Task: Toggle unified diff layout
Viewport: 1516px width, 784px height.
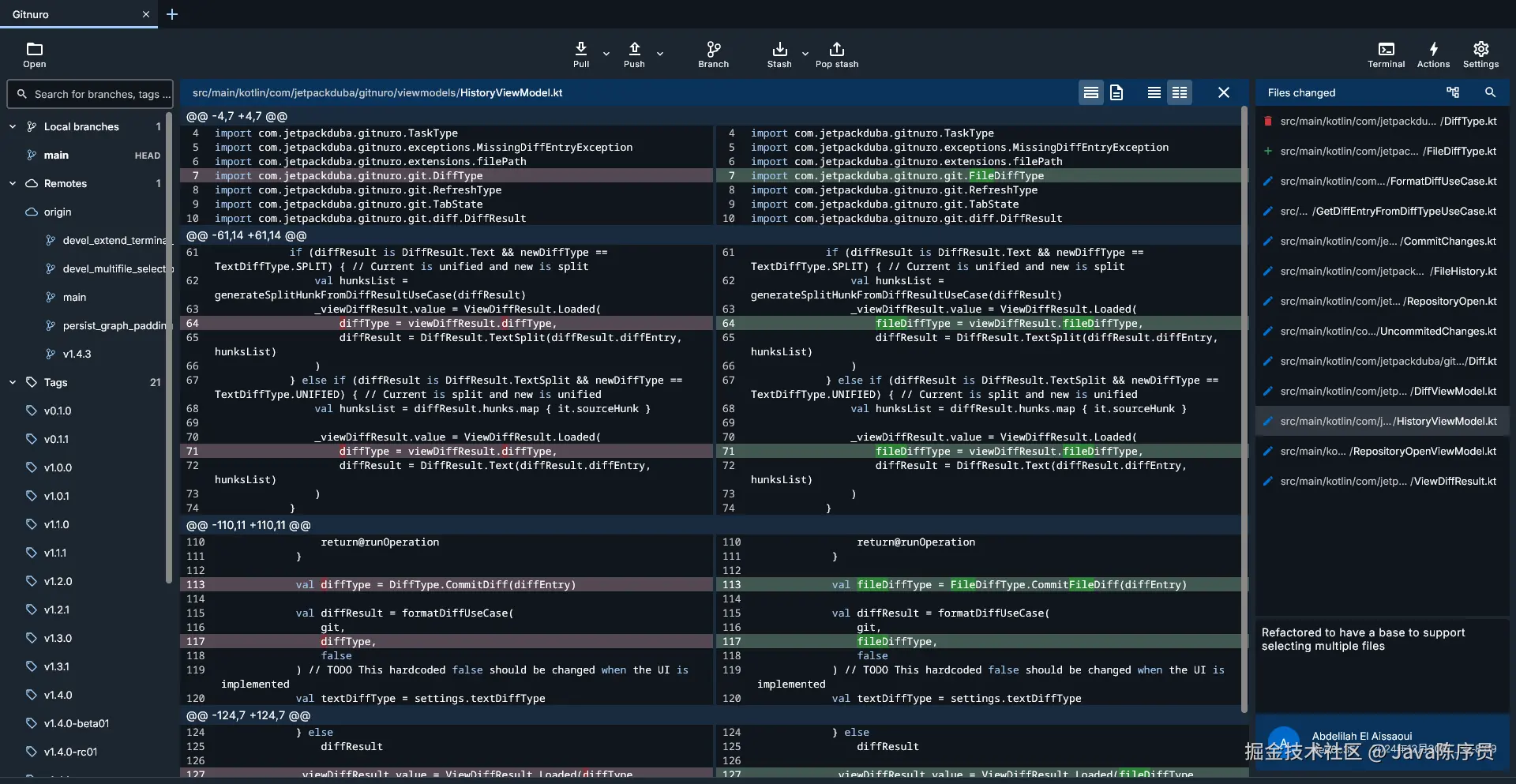Action: click(x=1154, y=92)
